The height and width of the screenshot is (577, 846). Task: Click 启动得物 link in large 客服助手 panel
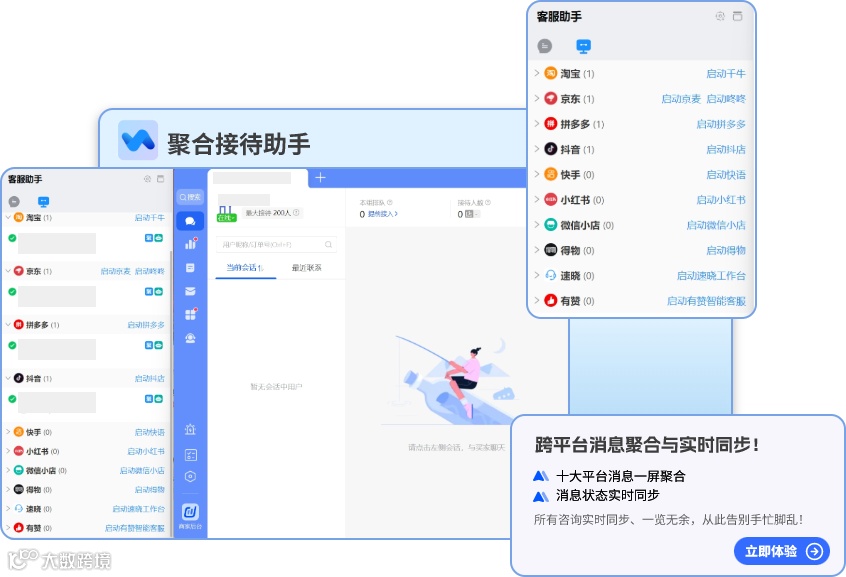726,250
